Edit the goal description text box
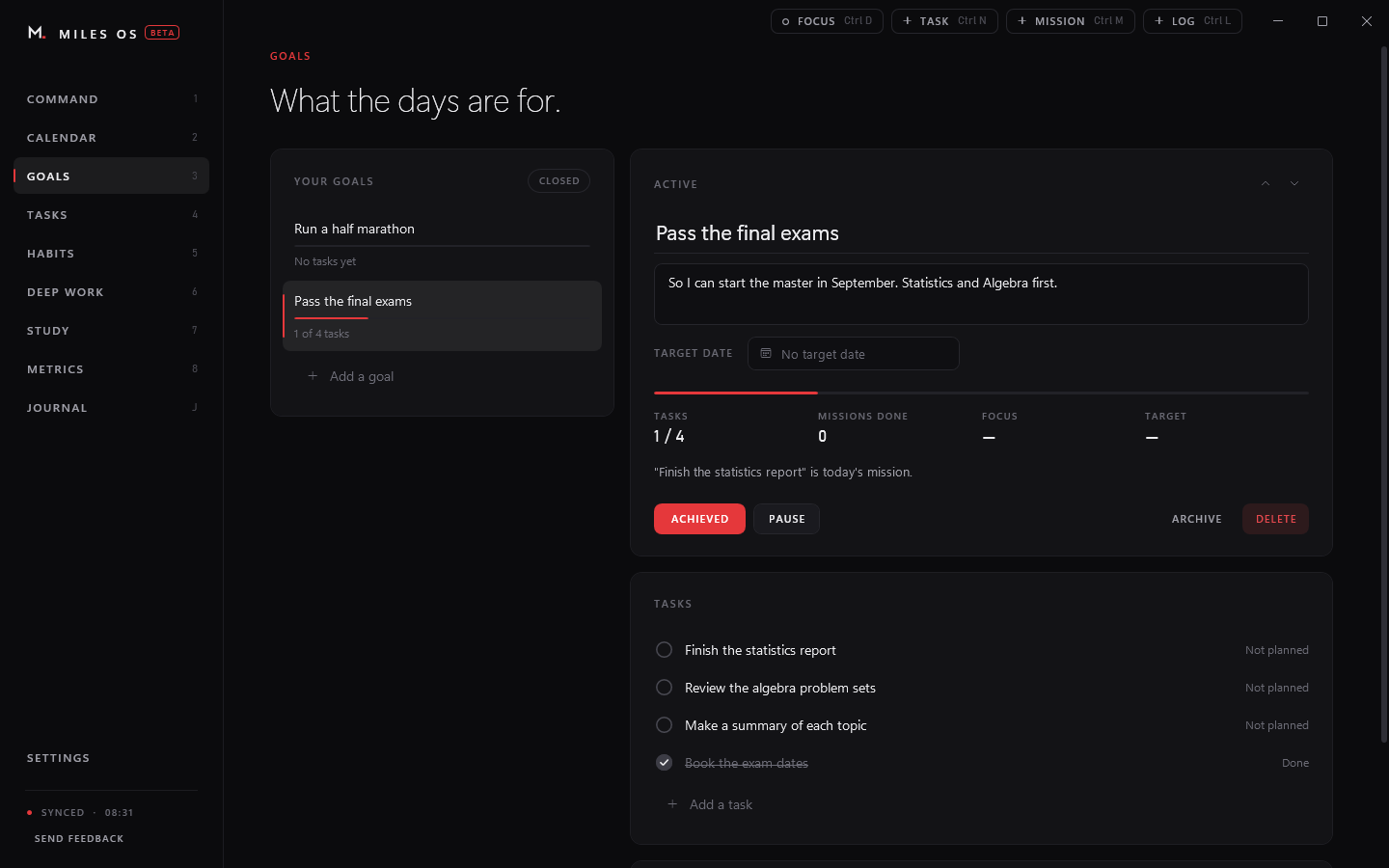 pos(981,294)
